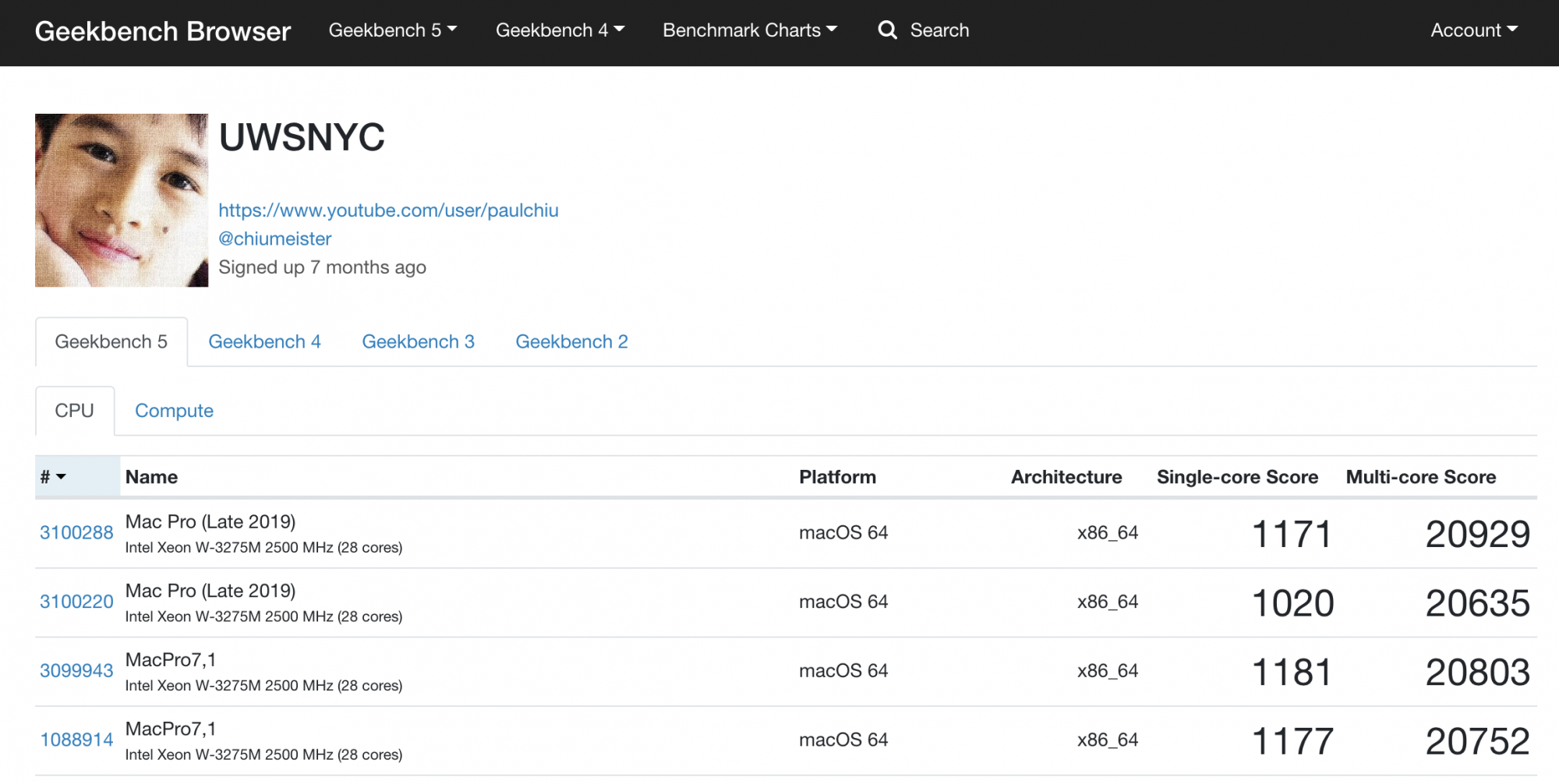Show the Compute benchmark results tab
1559x784 pixels.
(x=174, y=411)
